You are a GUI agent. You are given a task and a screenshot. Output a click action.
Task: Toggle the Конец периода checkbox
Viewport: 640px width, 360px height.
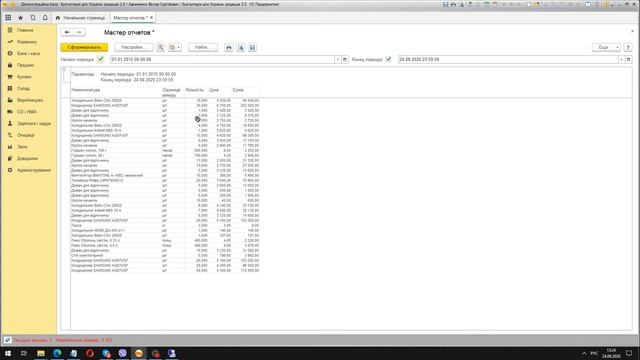tap(388, 59)
